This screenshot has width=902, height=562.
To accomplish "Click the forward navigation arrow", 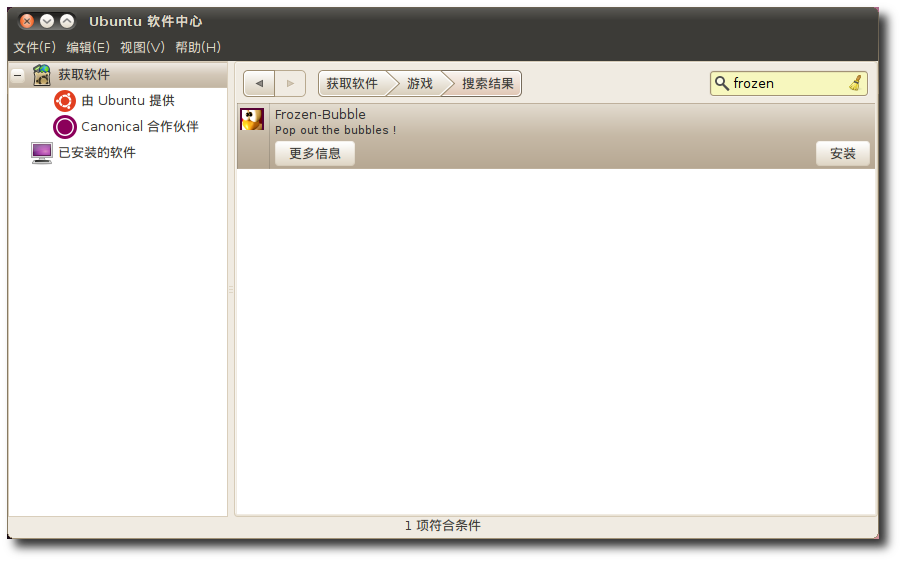I will pyautogui.click(x=290, y=83).
